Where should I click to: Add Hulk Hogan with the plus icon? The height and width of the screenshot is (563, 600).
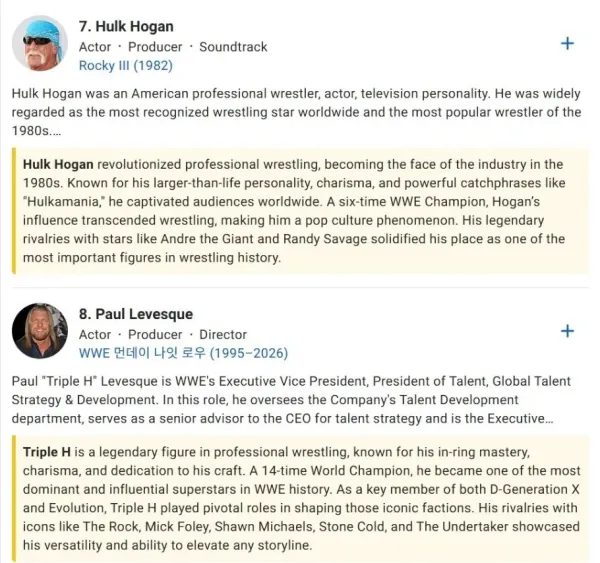pyautogui.click(x=567, y=44)
